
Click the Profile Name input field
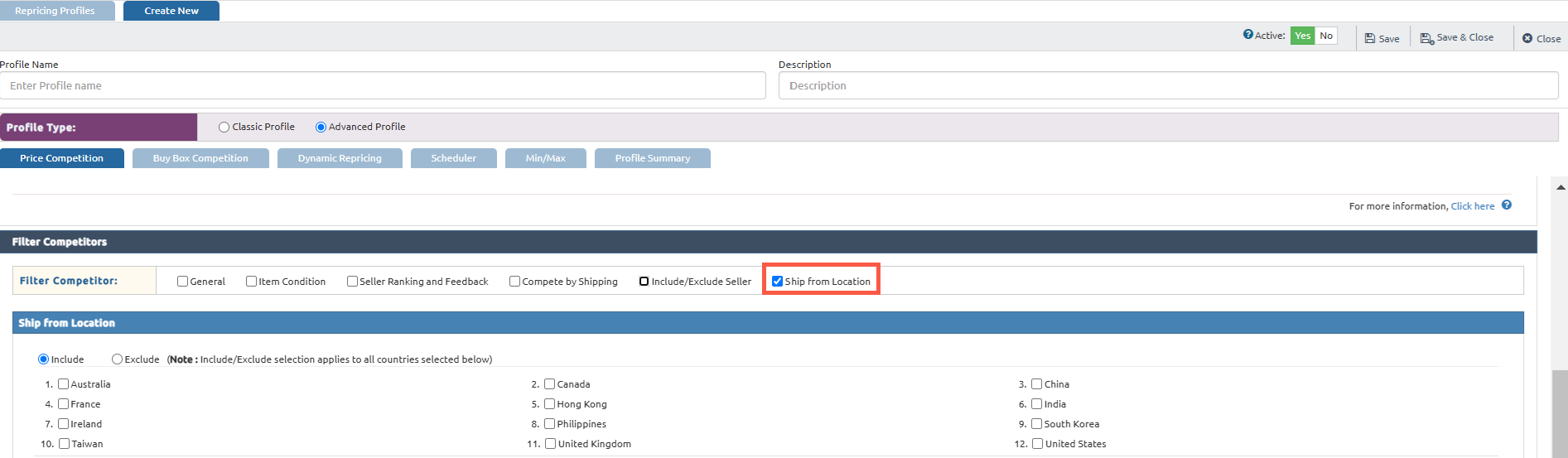coord(383,85)
